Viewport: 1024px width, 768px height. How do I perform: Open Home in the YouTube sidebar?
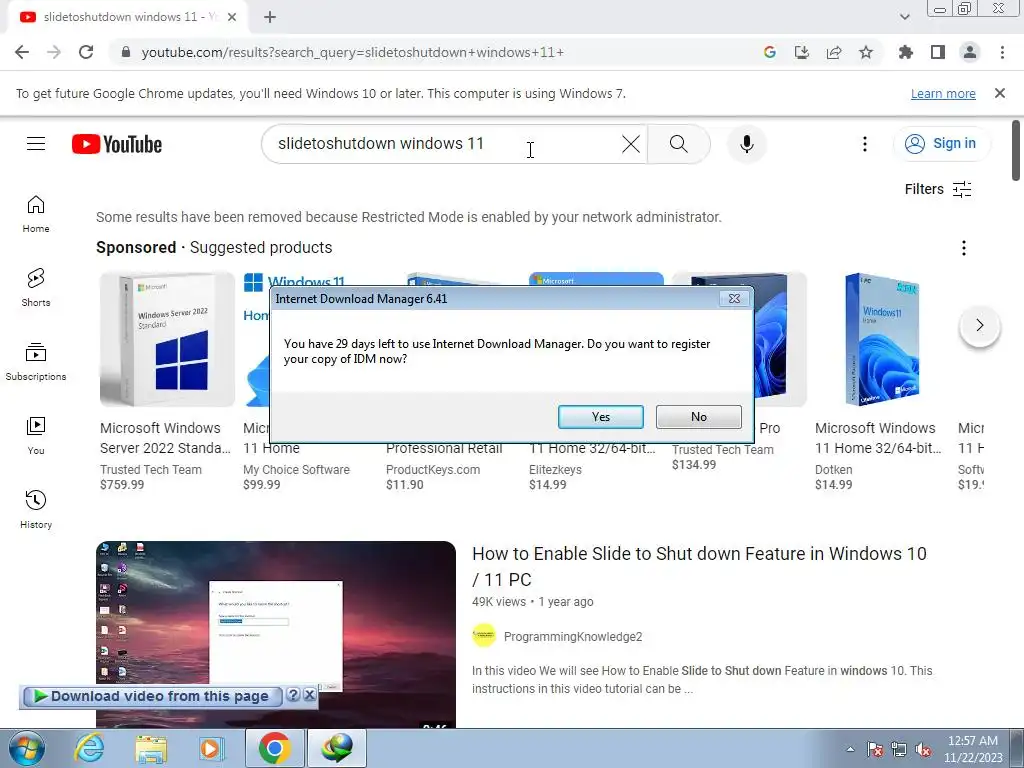36,214
